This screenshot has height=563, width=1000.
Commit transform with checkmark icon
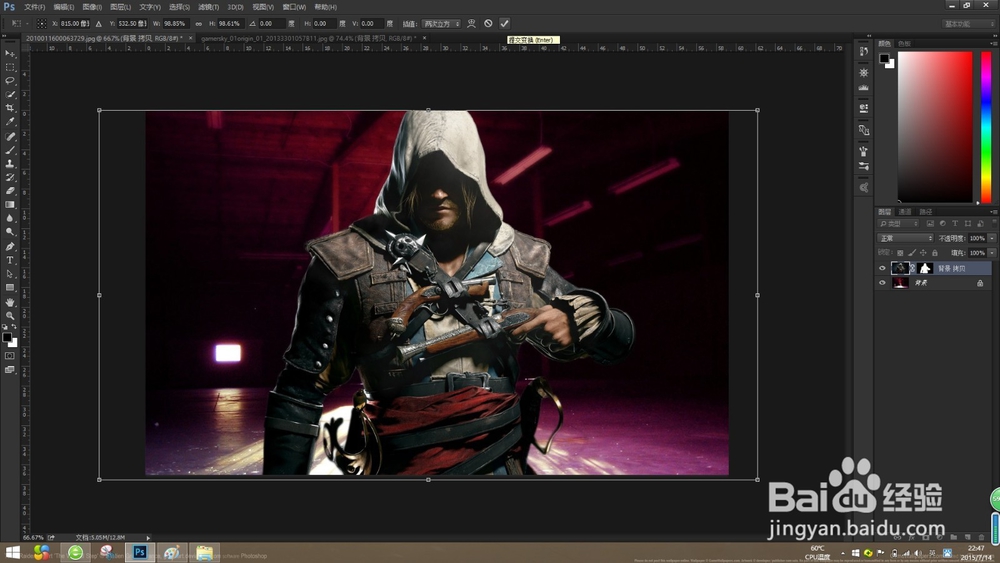click(x=504, y=24)
